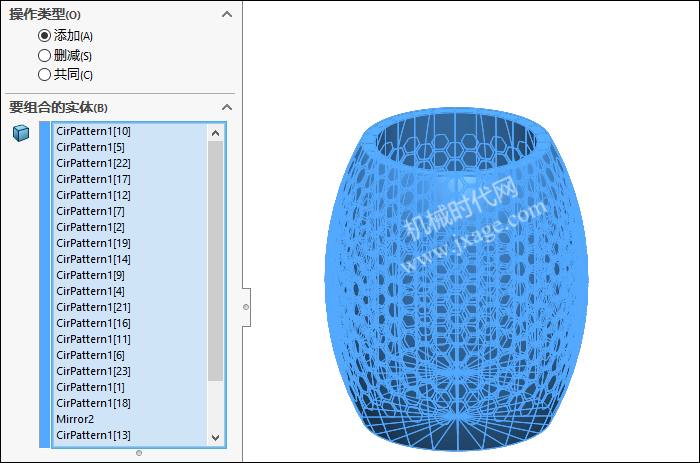
Task: Click the list box resize handle below the list
Action: (139, 453)
